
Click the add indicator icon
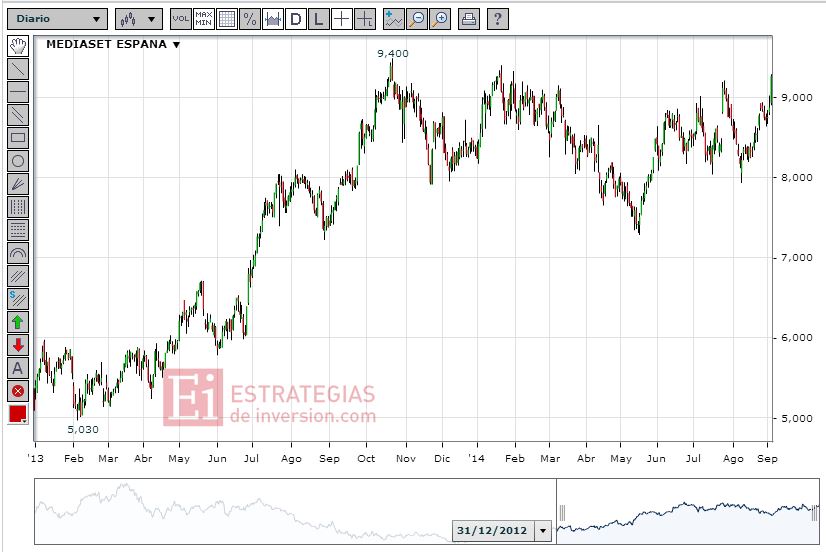pos(394,19)
